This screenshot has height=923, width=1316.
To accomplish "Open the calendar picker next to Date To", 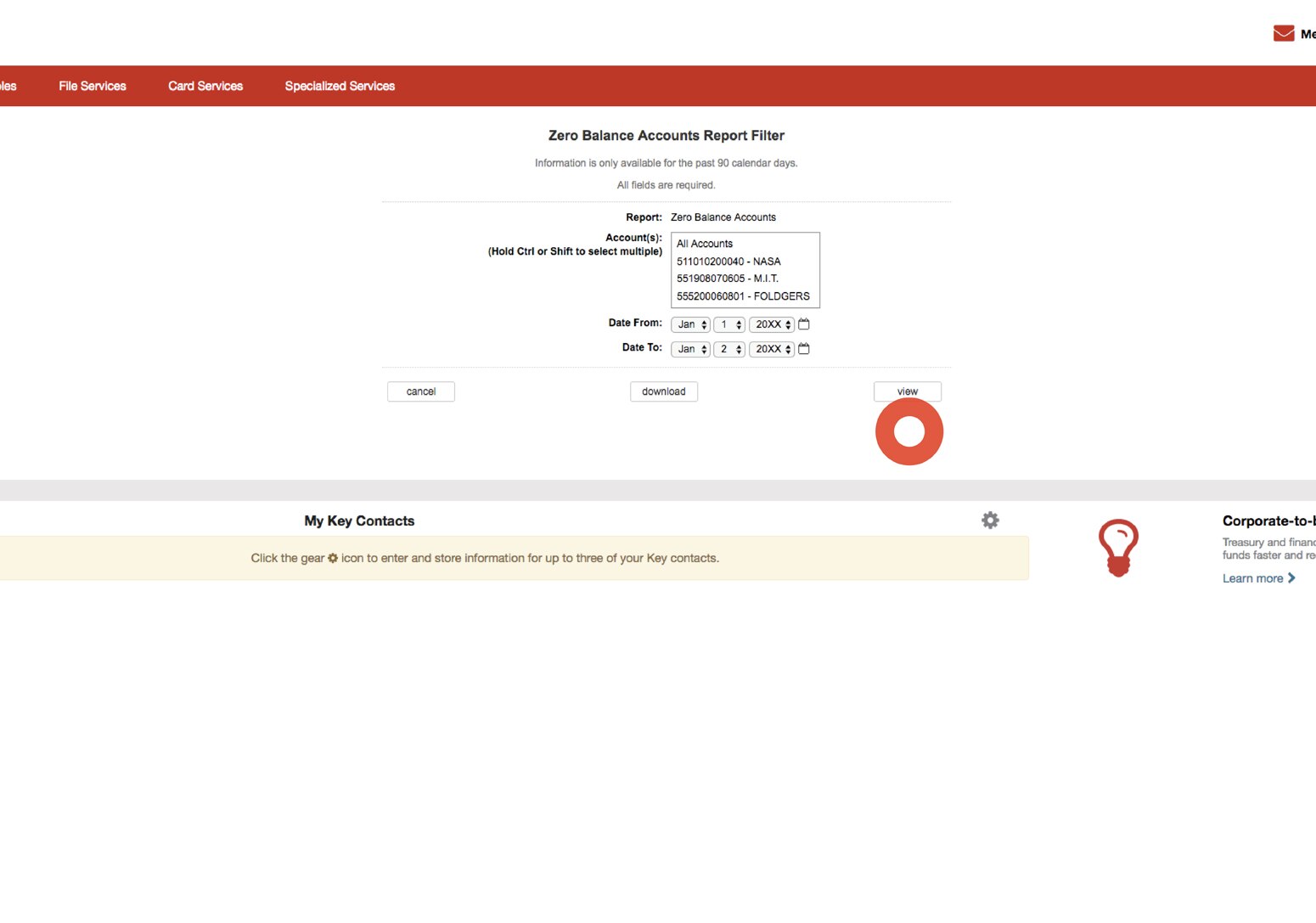I will tap(803, 348).
